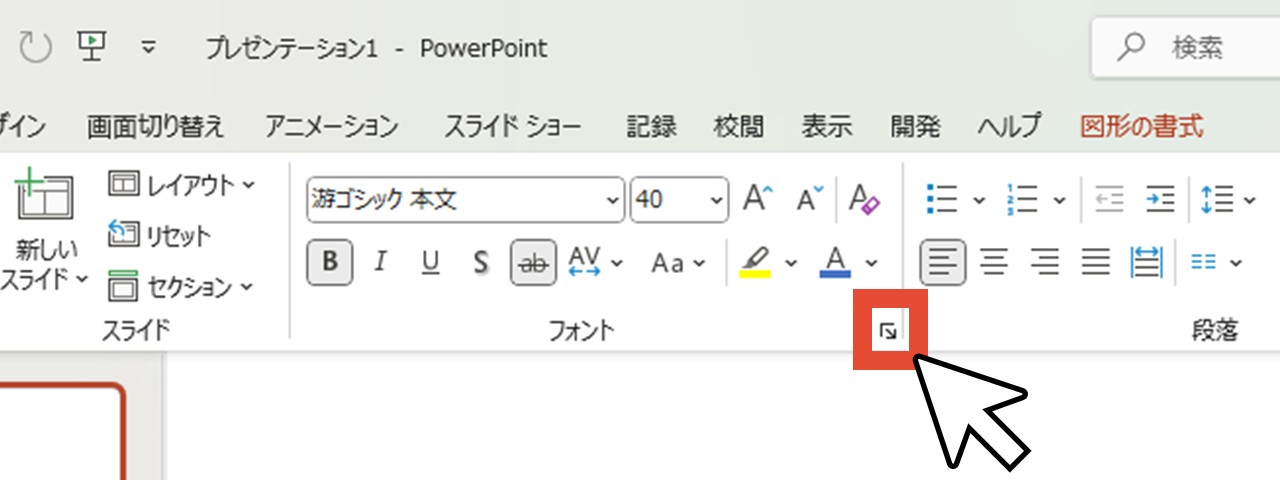This screenshot has height=480, width=1280.
Task: Click the リセット button
Action: [x=159, y=236]
